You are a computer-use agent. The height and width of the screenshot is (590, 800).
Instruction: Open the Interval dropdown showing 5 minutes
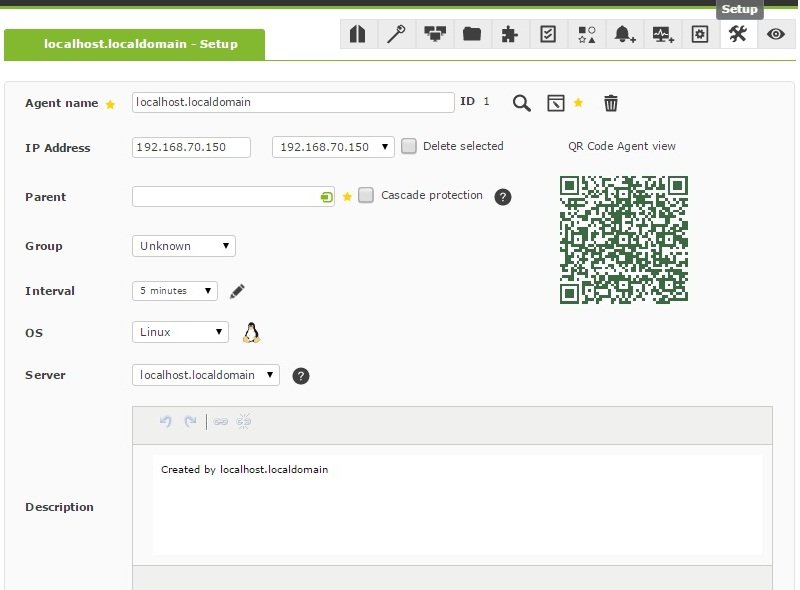pyautogui.click(x=175, y=291)
